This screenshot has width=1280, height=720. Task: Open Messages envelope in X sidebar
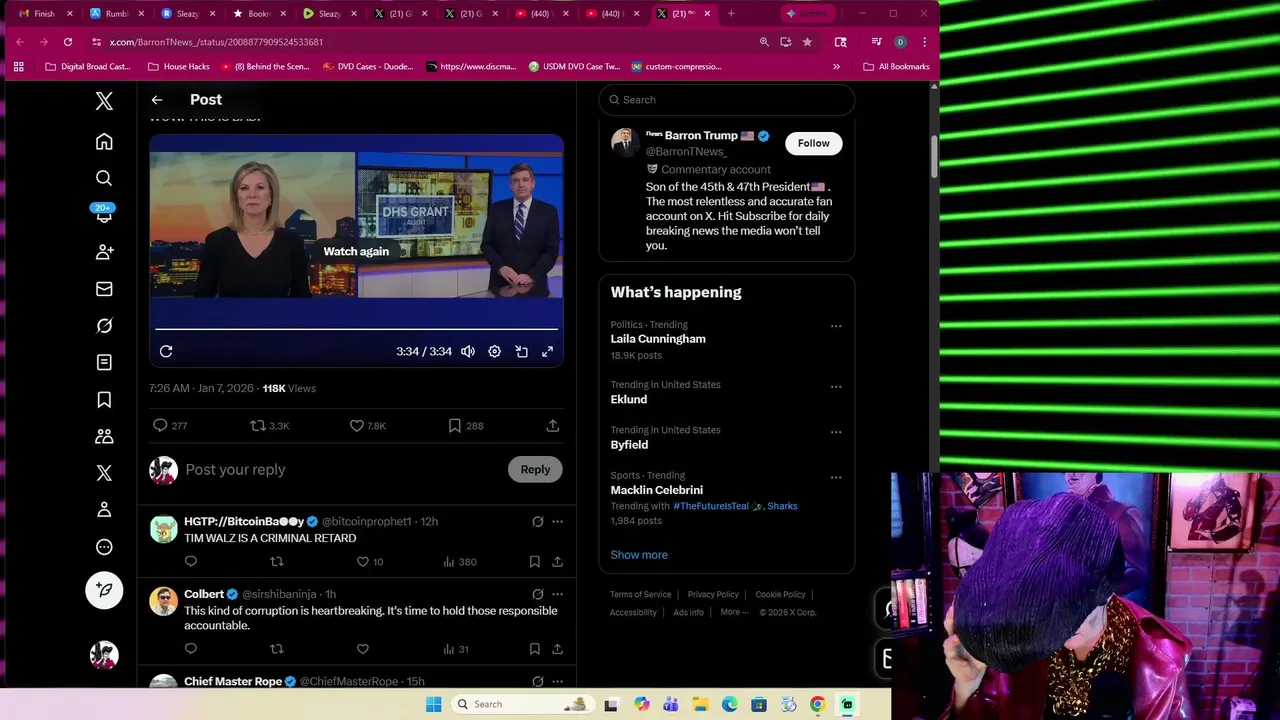[x=104, y=289]
